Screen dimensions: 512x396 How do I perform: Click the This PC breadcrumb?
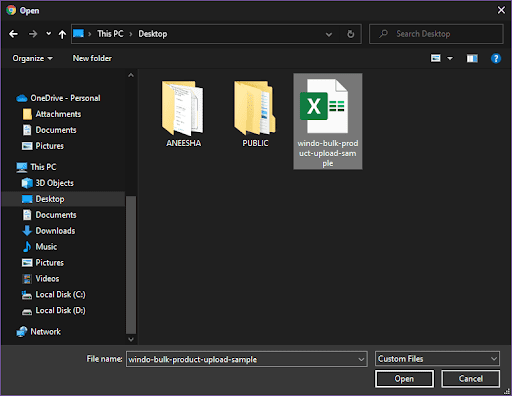pos(110,34)
